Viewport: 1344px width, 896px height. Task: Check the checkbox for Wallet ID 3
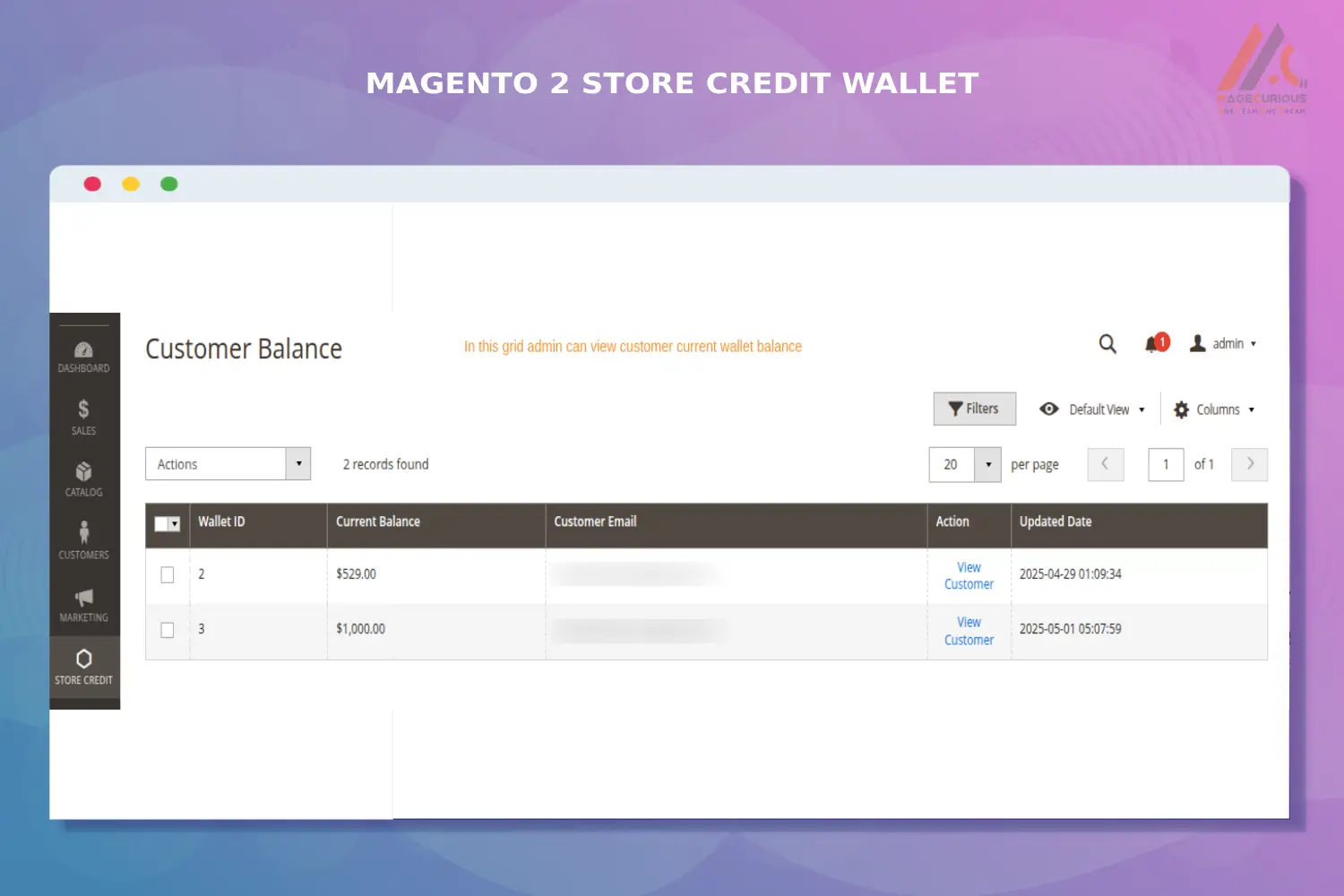[x=168, y=629]
